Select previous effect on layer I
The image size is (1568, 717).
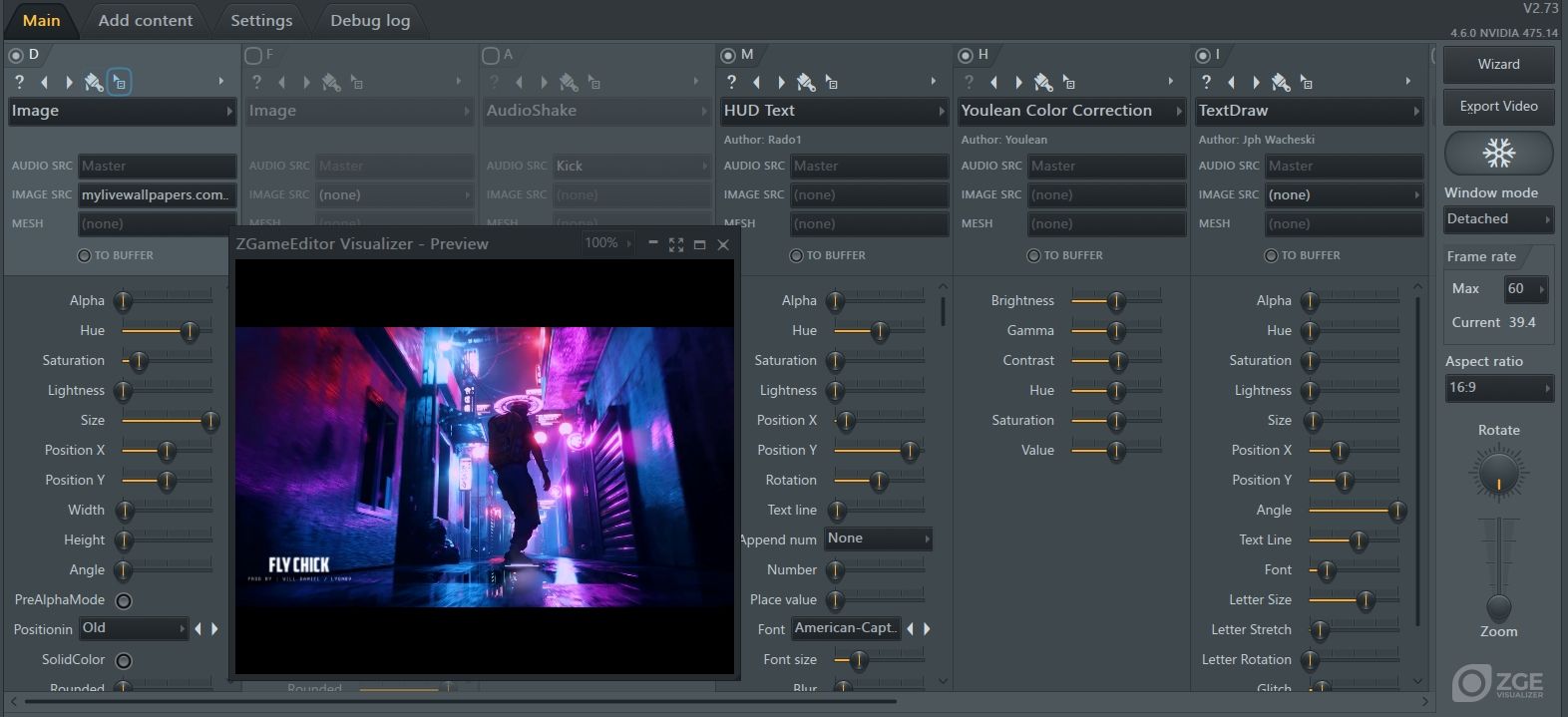[1231, 82]
